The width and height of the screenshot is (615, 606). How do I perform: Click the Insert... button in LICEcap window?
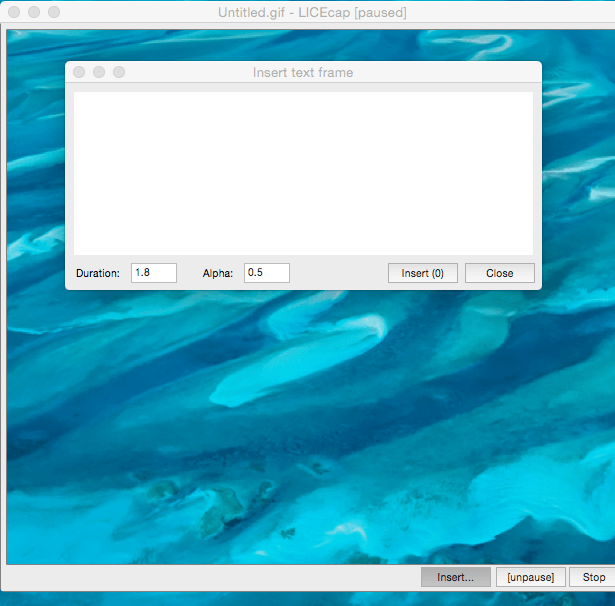455,577
